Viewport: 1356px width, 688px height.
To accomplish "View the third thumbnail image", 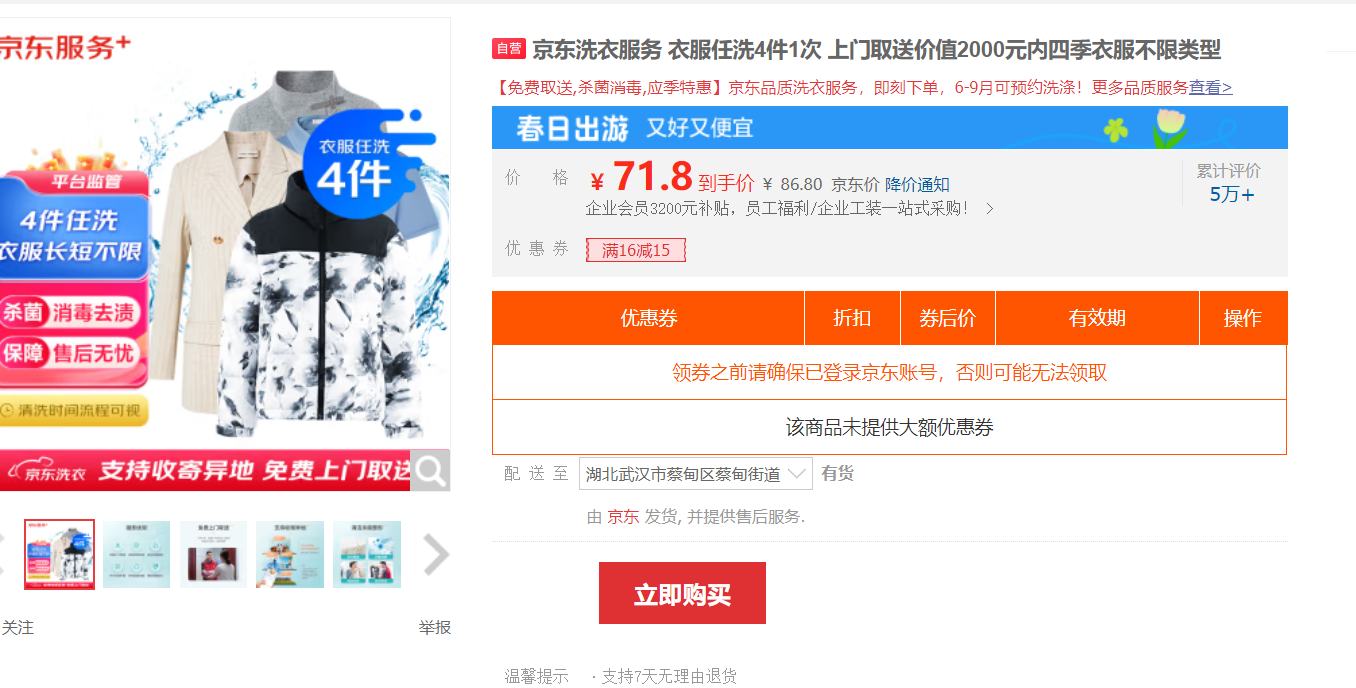I will click(214, 554).
